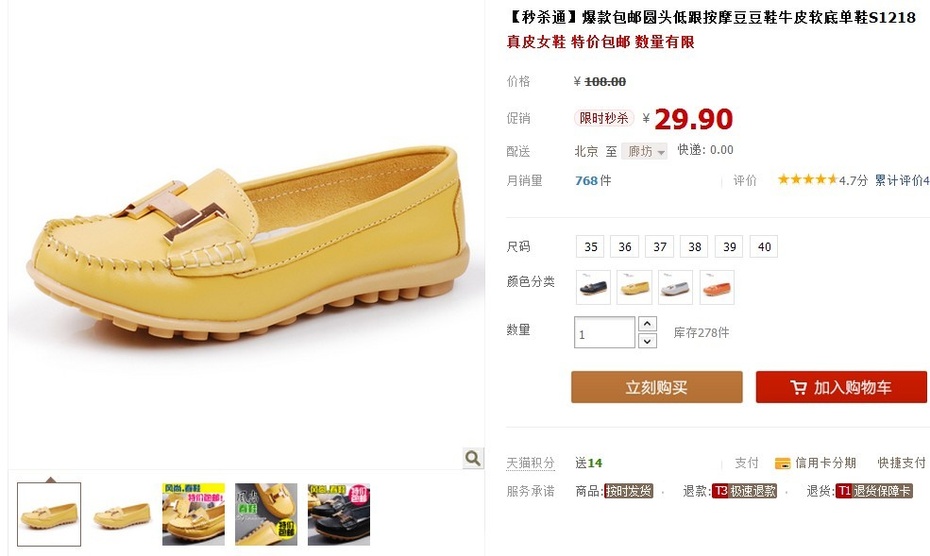Click the 按时发货 service badge
Viewport: 930px width, 556px height.
click(628, 491)
